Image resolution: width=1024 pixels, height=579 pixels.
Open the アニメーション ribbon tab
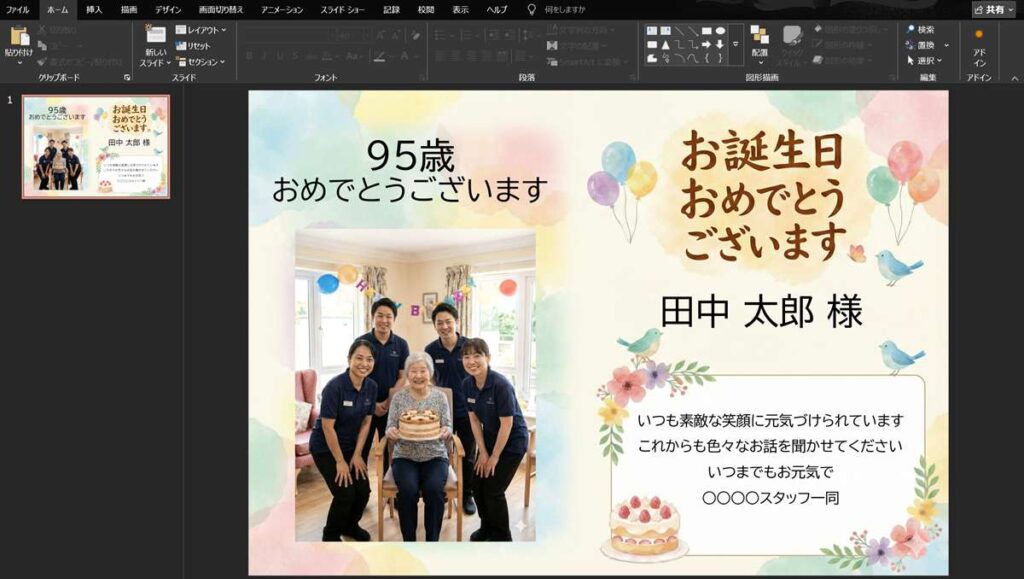click(x=282, y=9)
